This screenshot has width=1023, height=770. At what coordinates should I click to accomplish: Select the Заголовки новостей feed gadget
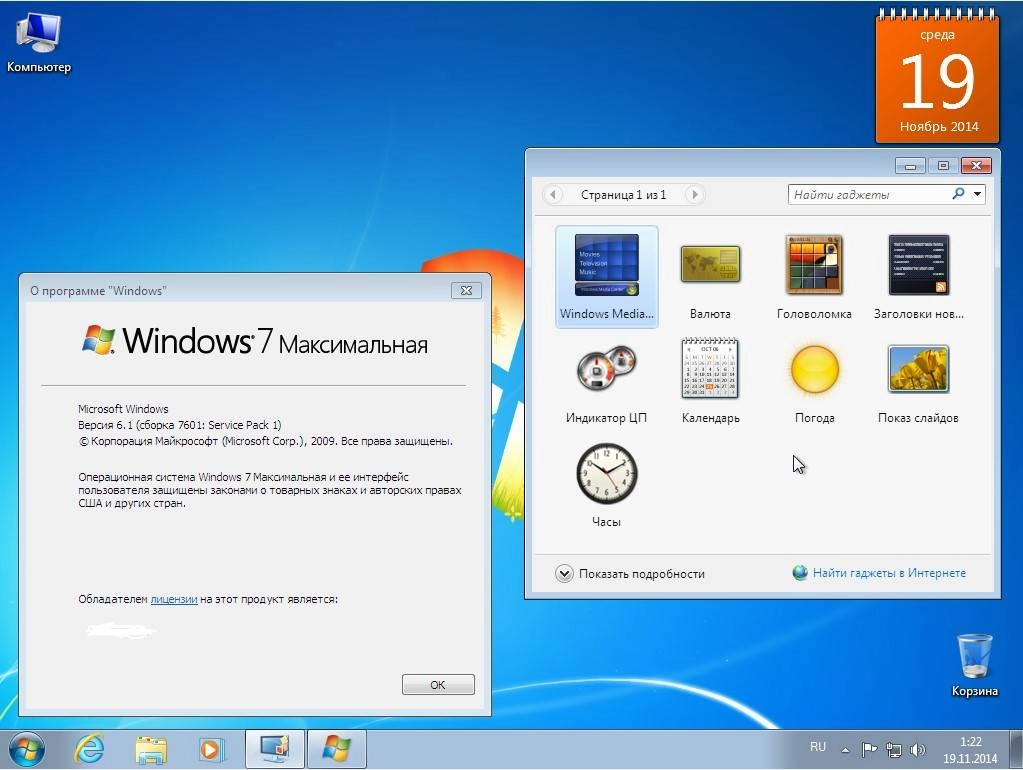point(919,277)
